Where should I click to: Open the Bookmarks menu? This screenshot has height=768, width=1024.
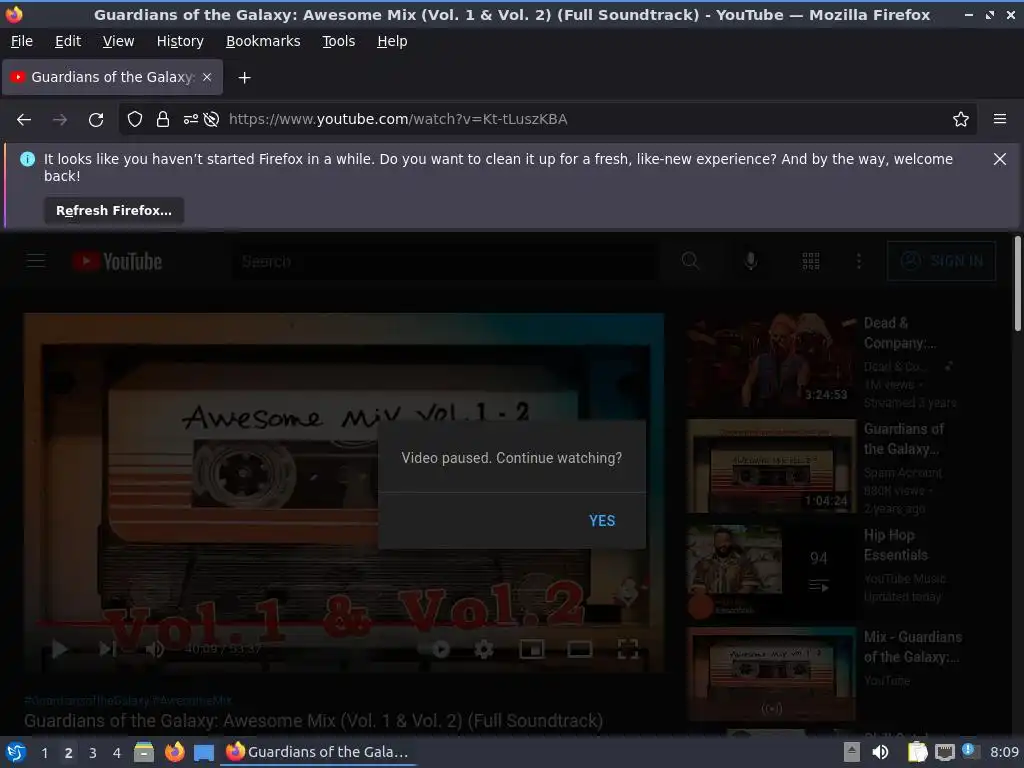[x=263, y=41]
